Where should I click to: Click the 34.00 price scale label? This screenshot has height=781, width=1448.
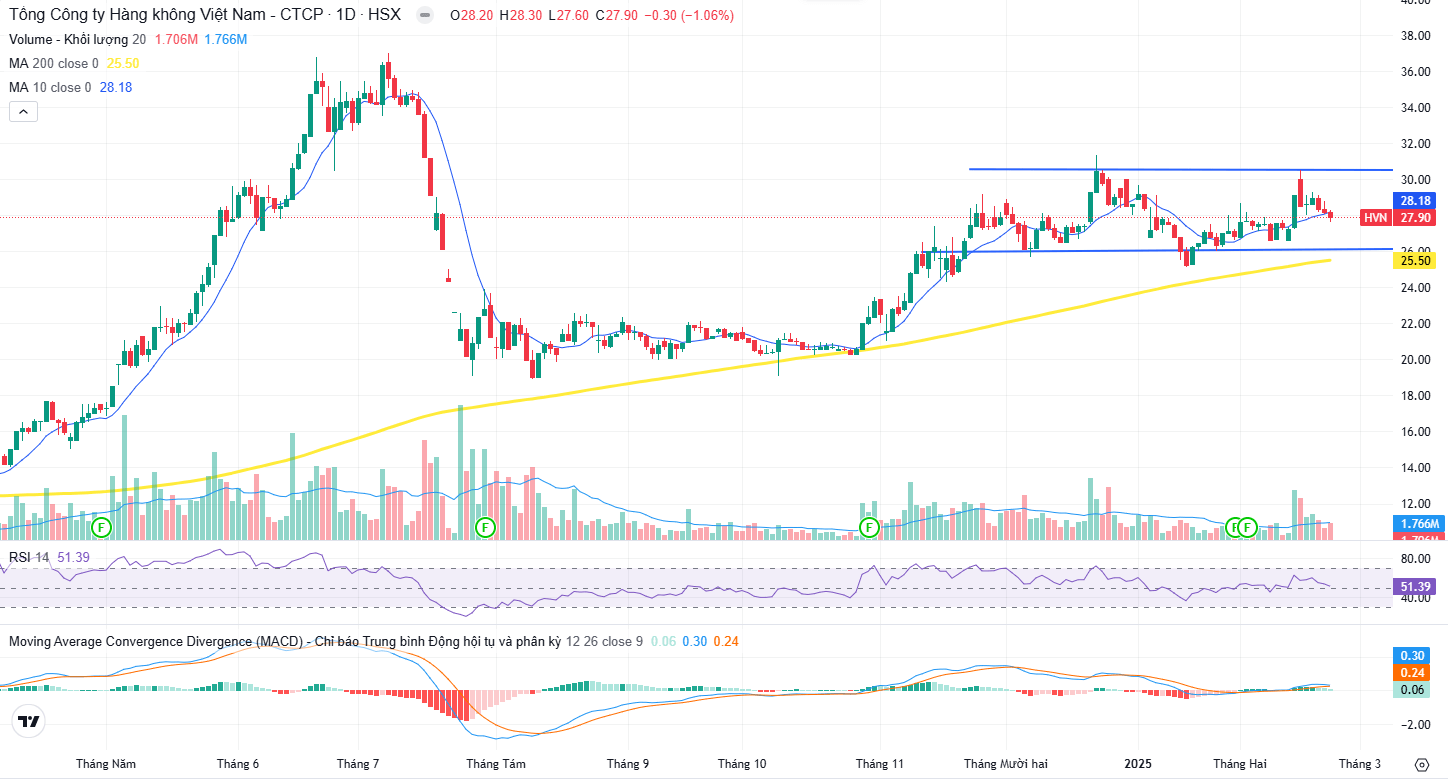click(x=1416, y=108)
